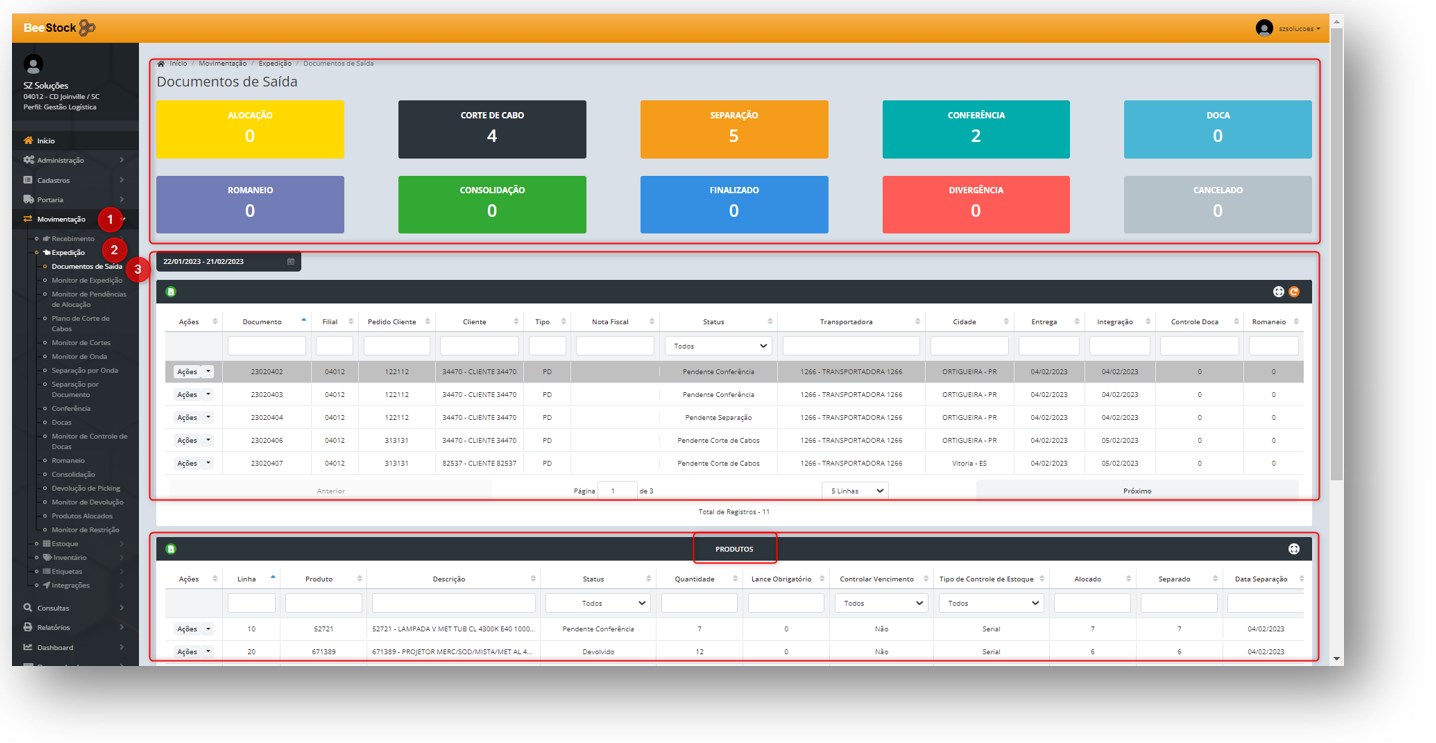The height and width of the screenshot is (743, 1436).
Task: Click the orange refresh icon in documents table
Action: 1294,292
